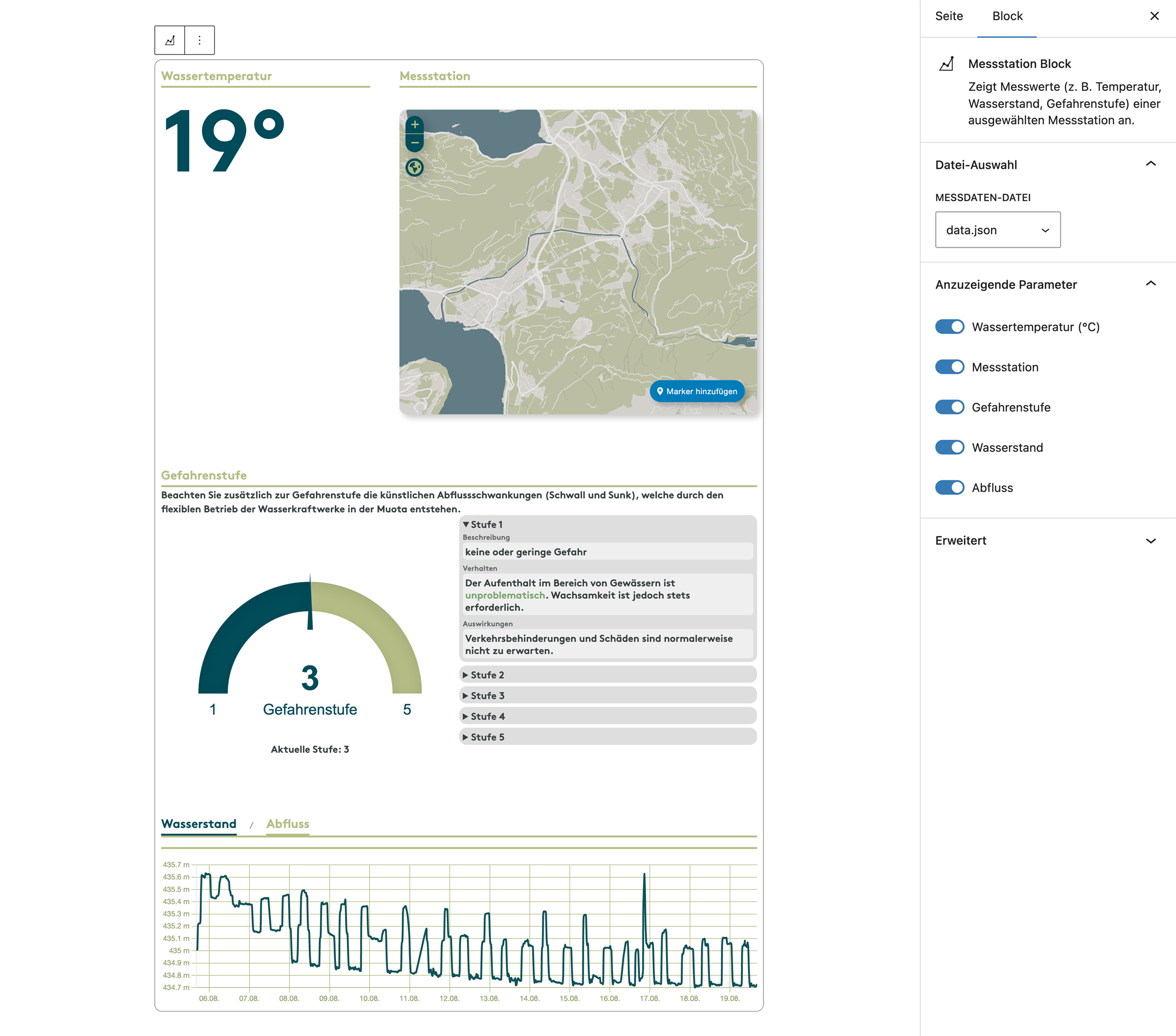Viewport: 1176px width, 1036px height.
Task: Select the Abfluss chart tab
Action: [288, 824]
